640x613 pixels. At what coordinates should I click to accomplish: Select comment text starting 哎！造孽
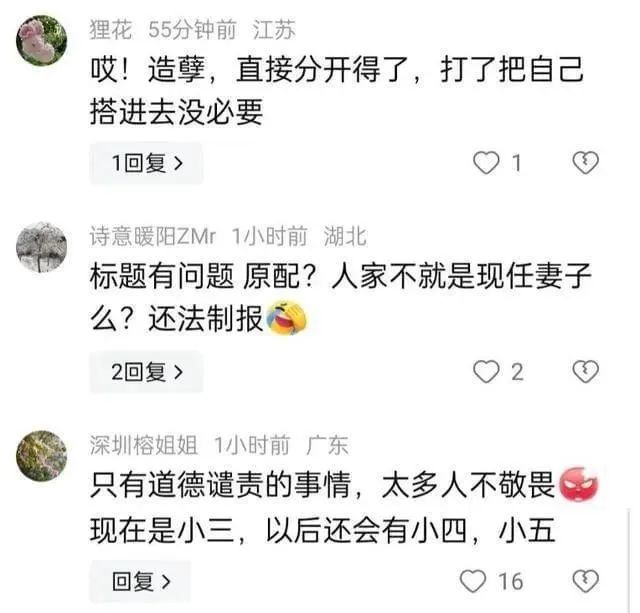click(337, 90)
